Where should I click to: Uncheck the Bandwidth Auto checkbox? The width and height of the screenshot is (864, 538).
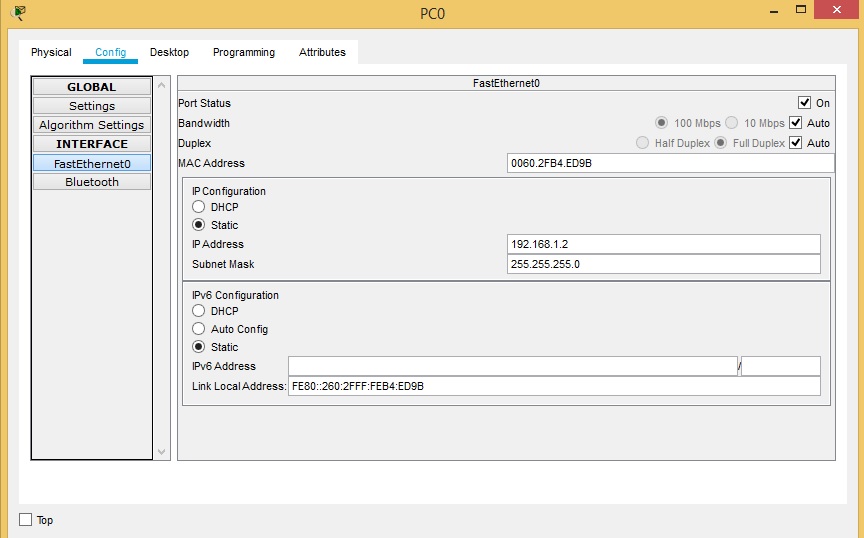coord(796,123)
